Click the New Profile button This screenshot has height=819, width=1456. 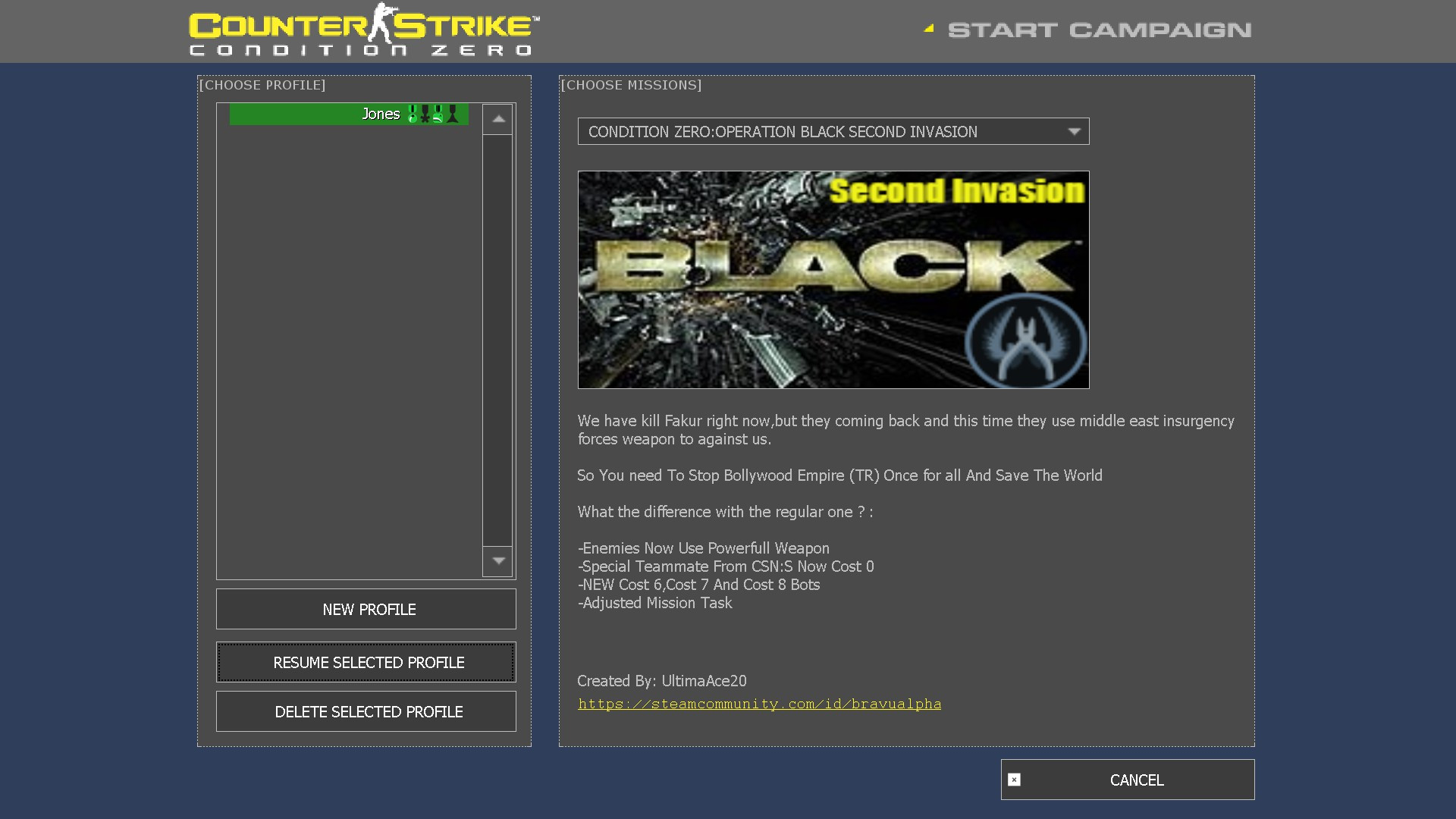coord(366,609)
